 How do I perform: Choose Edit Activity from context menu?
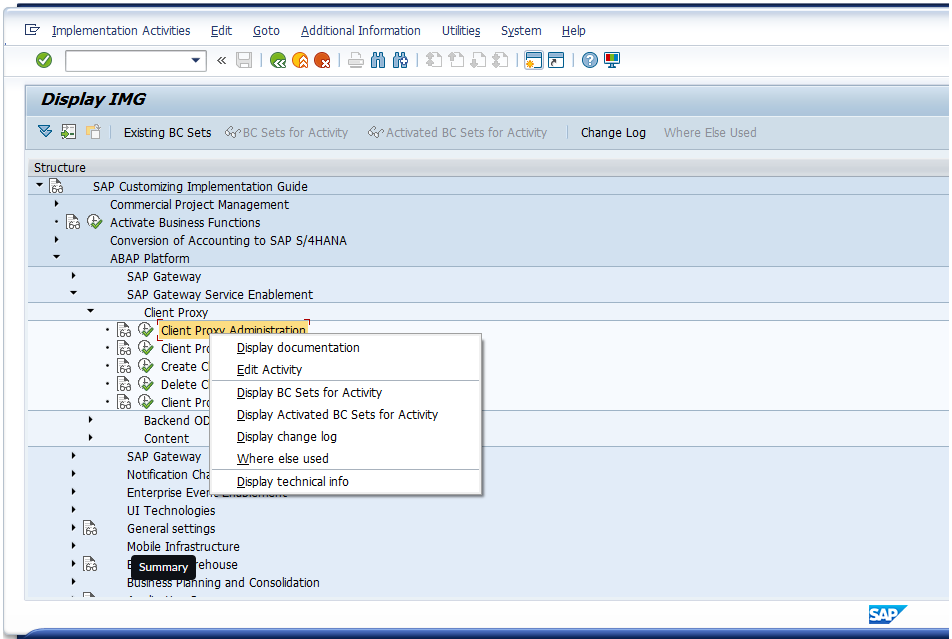(346, 369)
